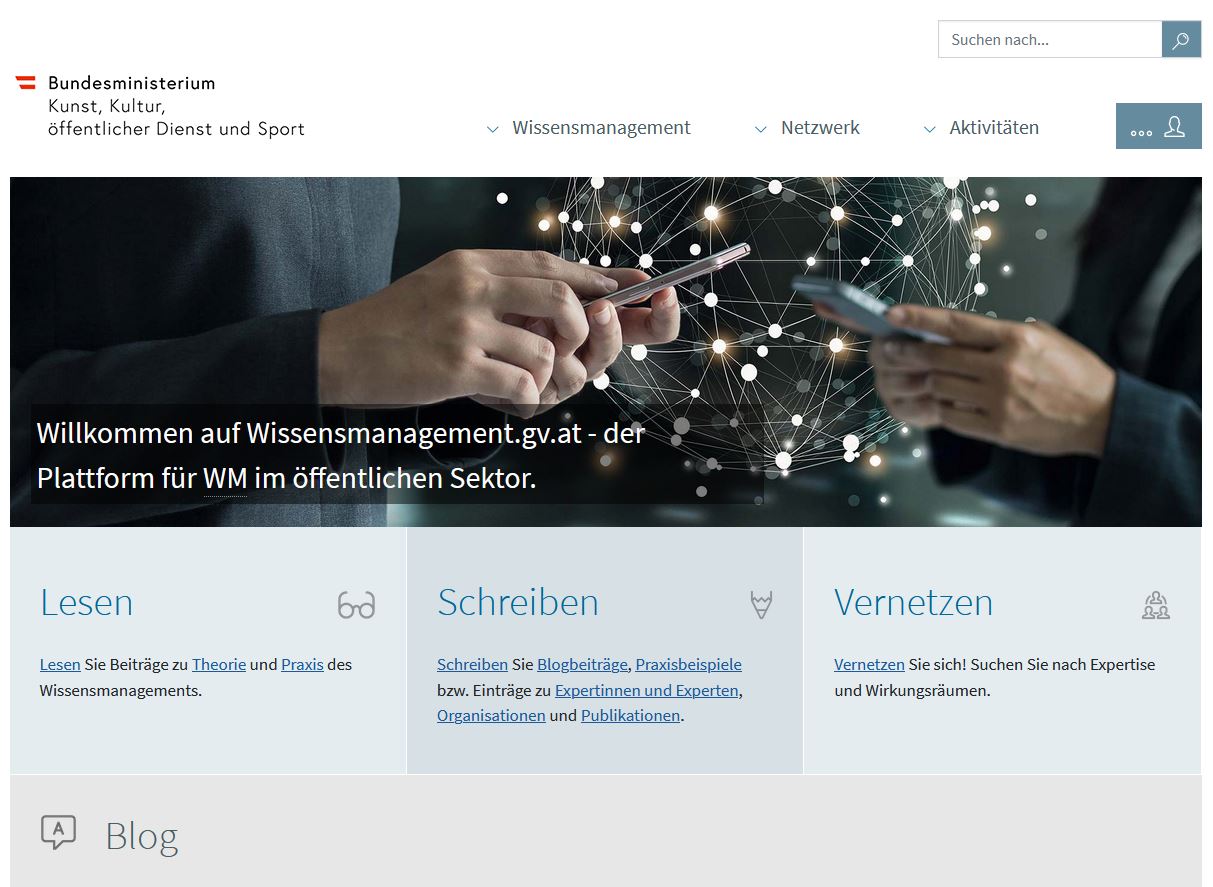
Task: Click the magnifier search button
Action: point(1181,40)
